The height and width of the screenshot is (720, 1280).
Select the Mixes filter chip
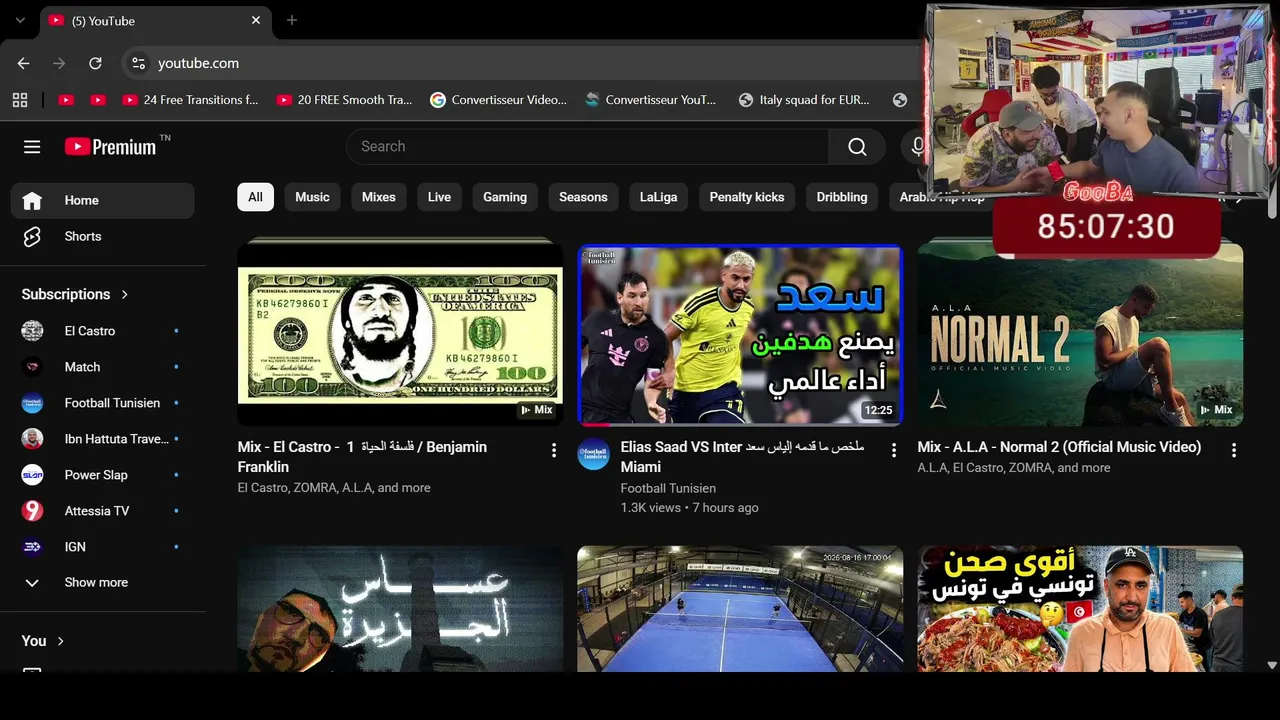pyautogui.click(x=378, y=197)
